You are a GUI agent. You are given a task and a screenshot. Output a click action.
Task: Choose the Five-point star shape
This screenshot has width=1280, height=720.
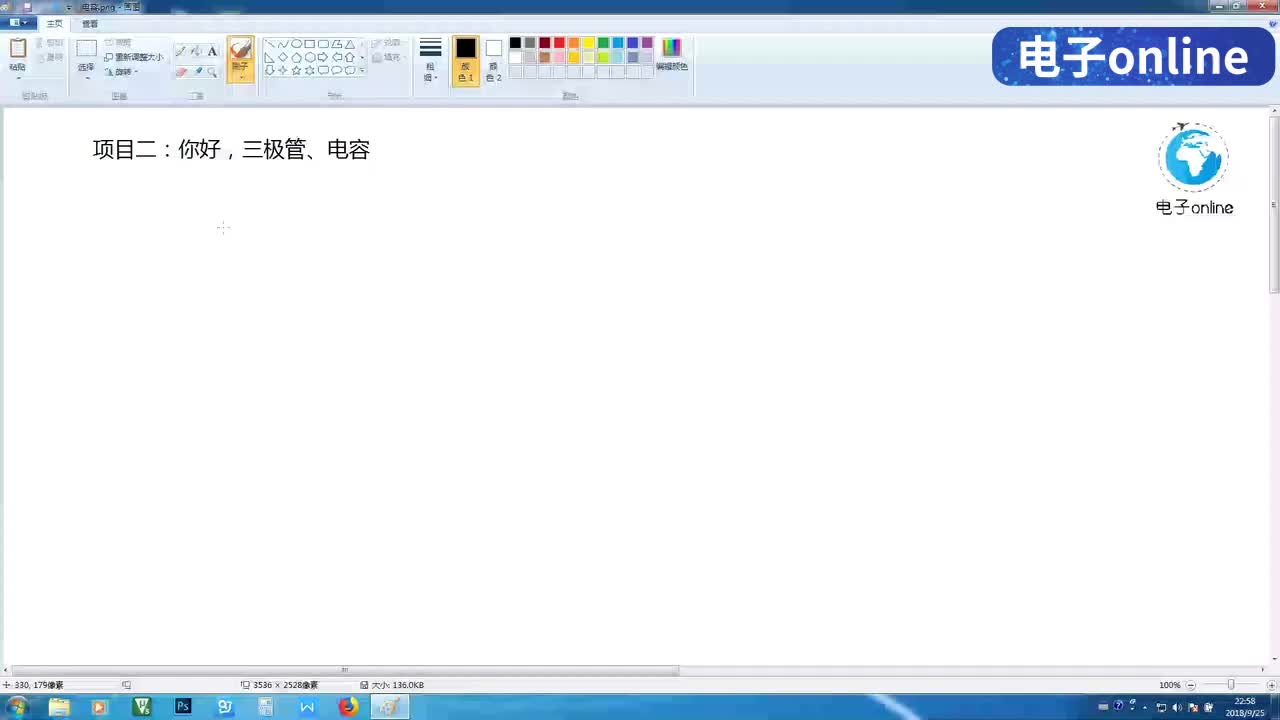[297, 70]
